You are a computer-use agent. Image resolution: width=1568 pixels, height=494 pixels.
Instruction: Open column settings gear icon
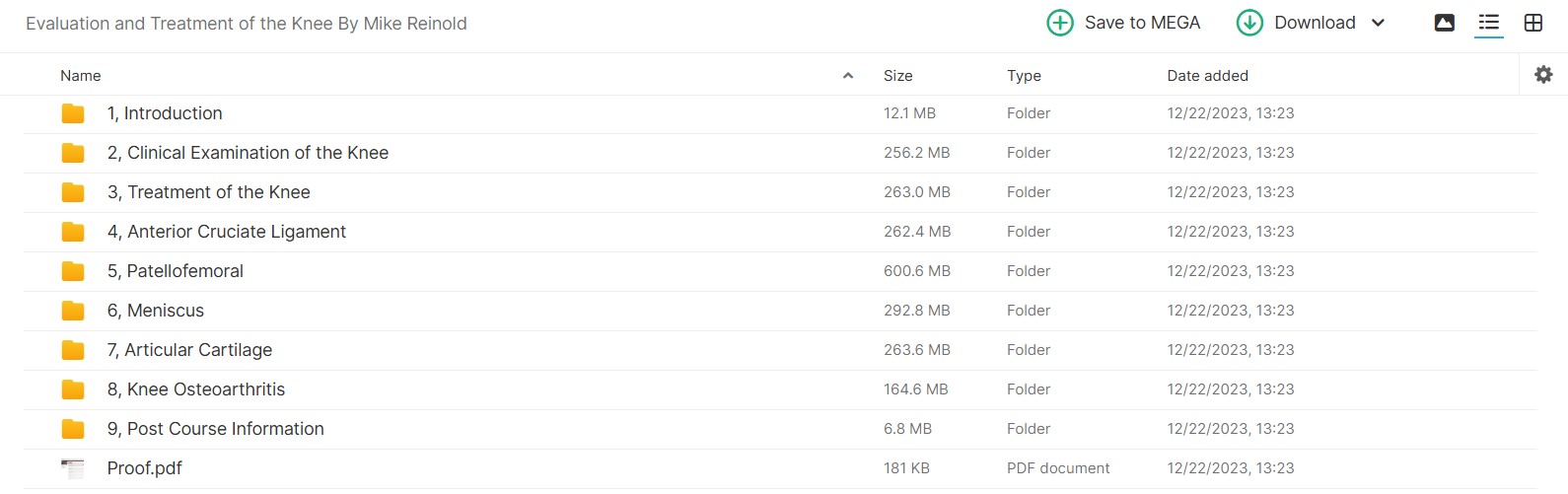coord(1543,74)
